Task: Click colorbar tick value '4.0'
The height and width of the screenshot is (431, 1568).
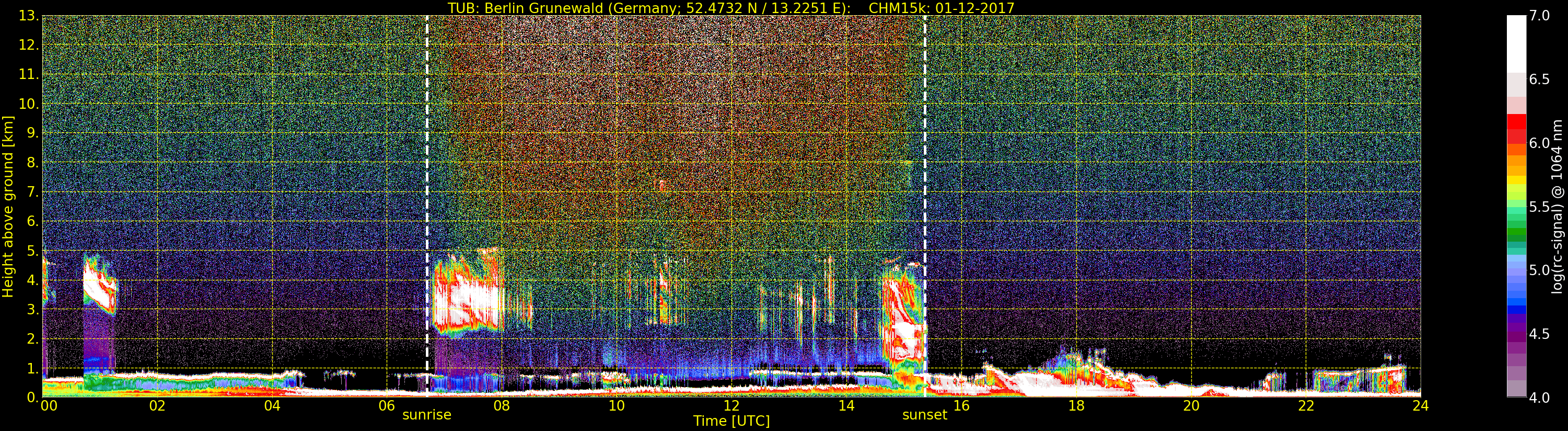Action: (x=1539, y=398)
